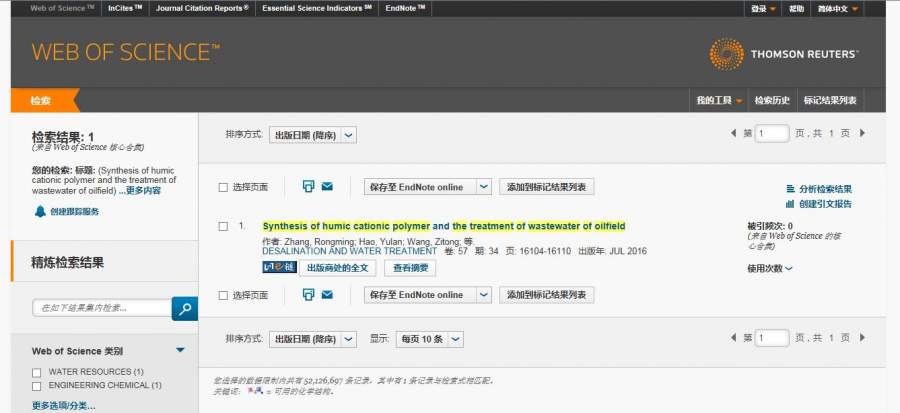Click analyze search results link
Image resolution: width=900 pixels, height=413 pixels.
coord(825,189)
